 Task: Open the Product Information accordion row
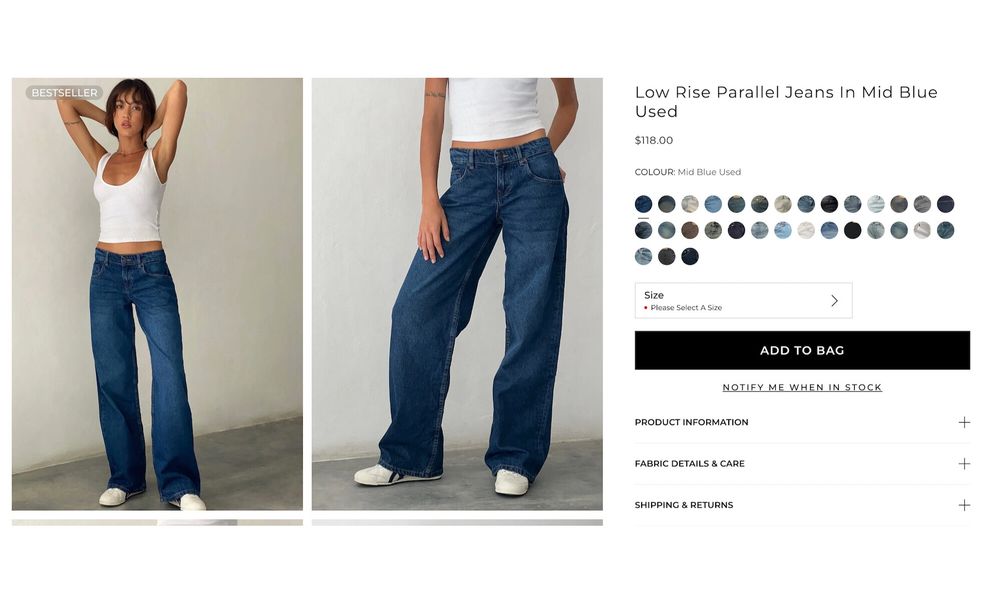point(802,422)
